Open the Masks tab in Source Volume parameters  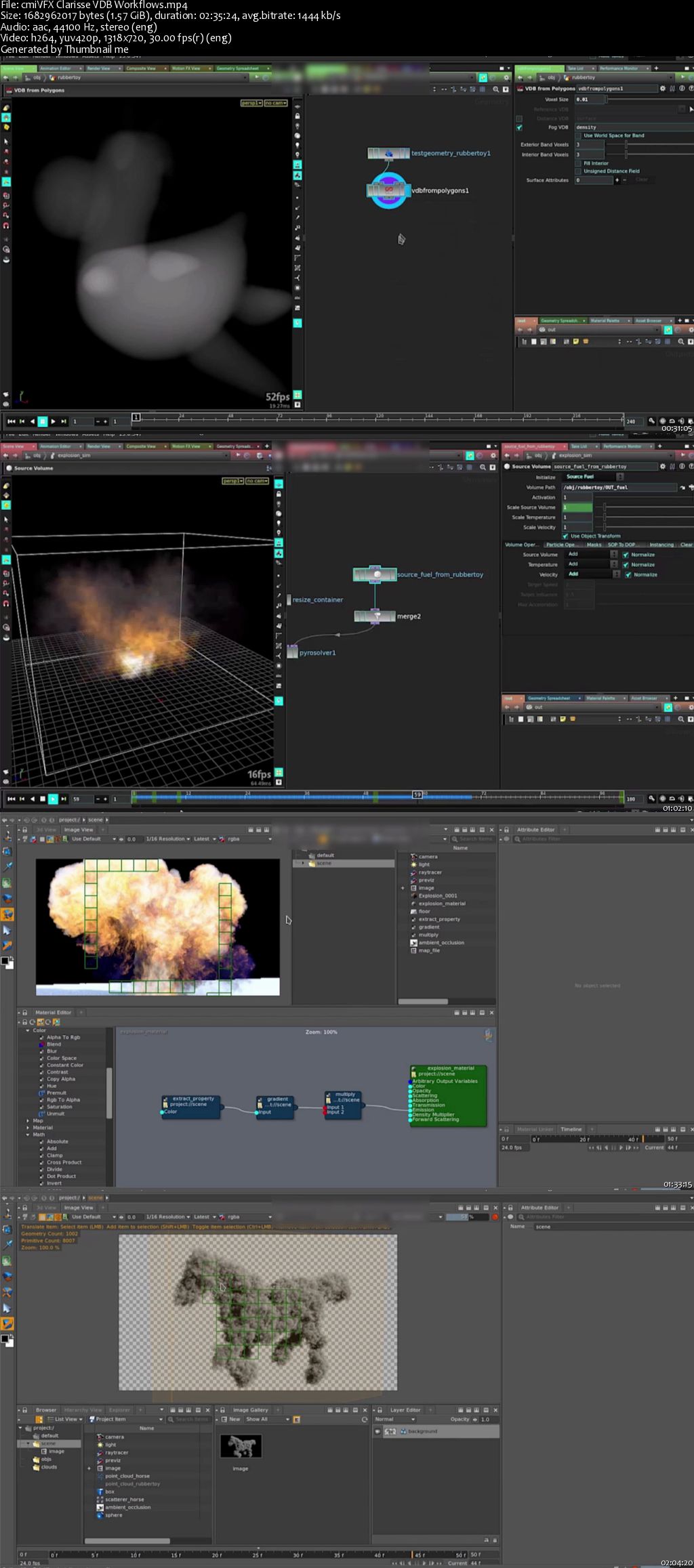pos(594,545)
